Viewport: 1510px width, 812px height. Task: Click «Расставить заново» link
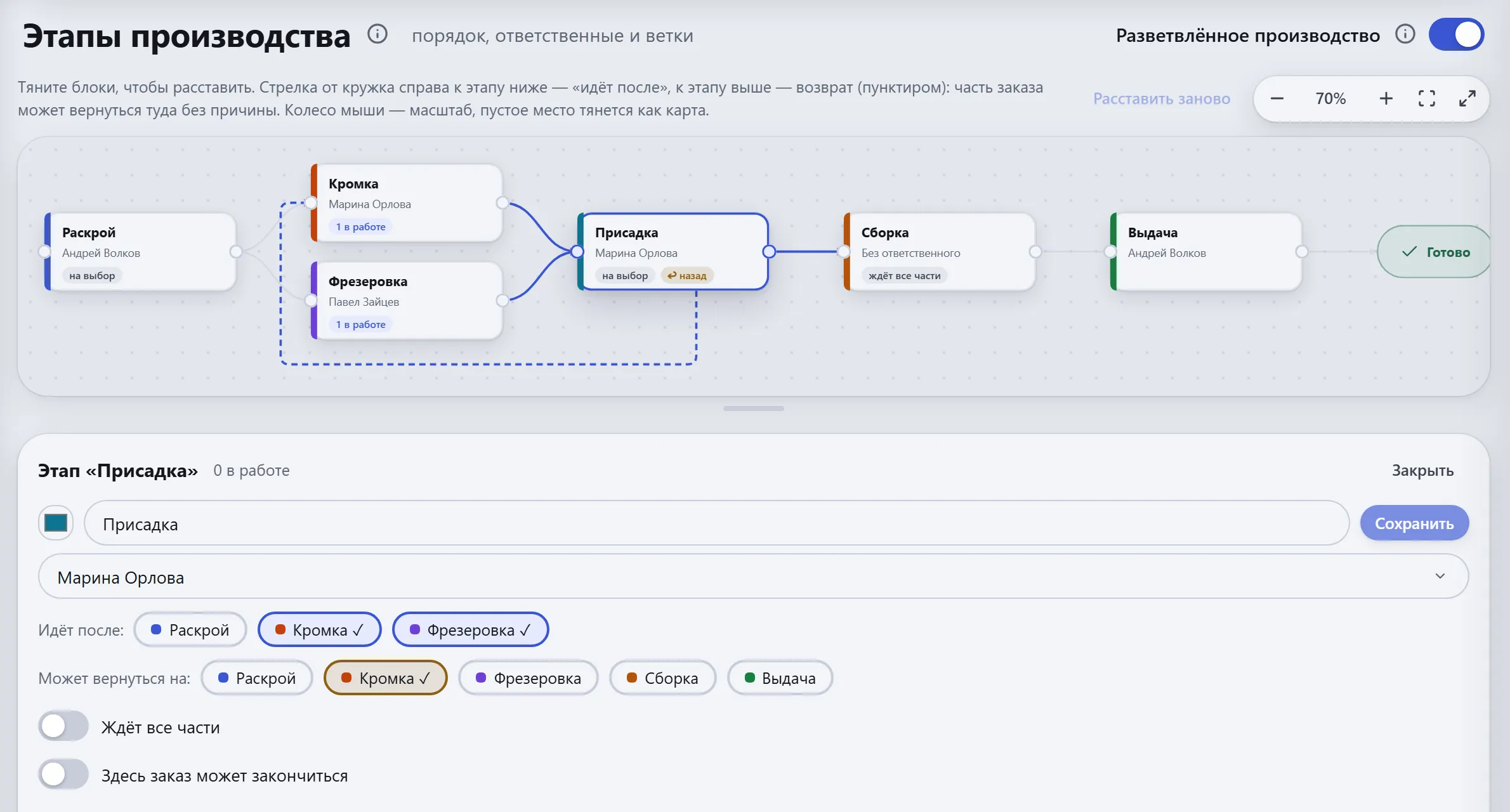(x=1162, y=98)
